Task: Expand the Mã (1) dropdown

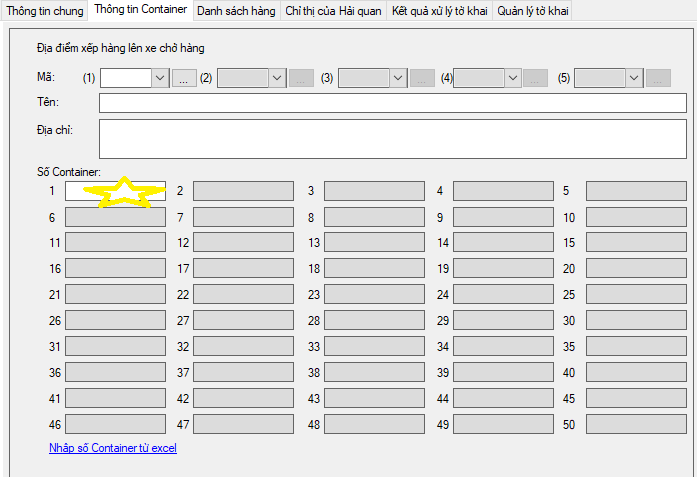Action: click(160, 78)
